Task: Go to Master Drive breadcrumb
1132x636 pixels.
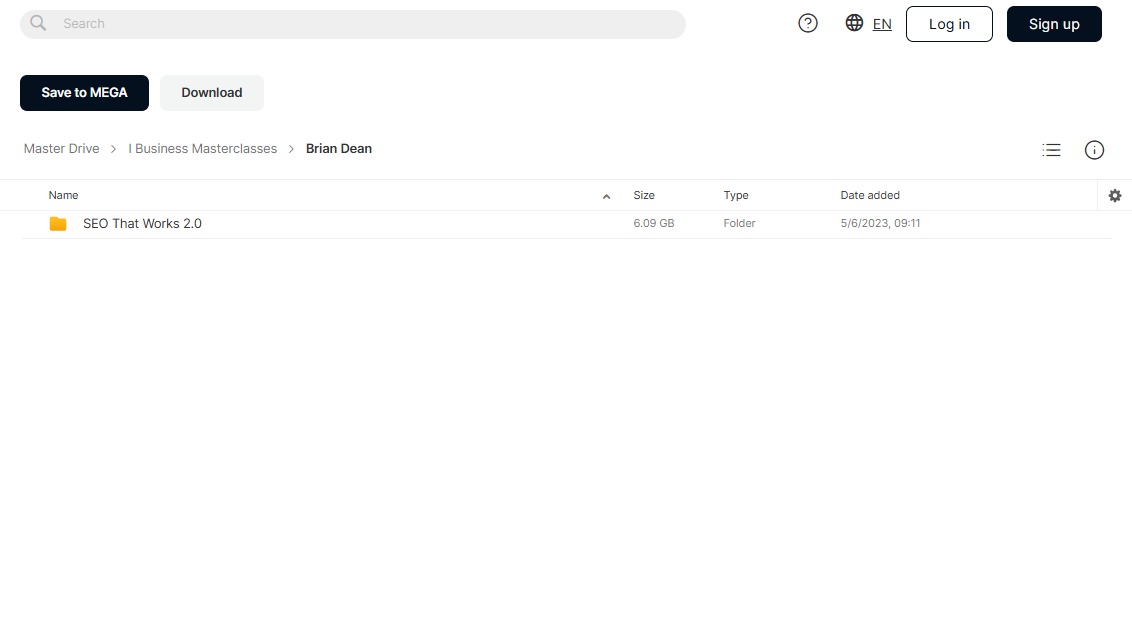Action: tap(61, 149)
